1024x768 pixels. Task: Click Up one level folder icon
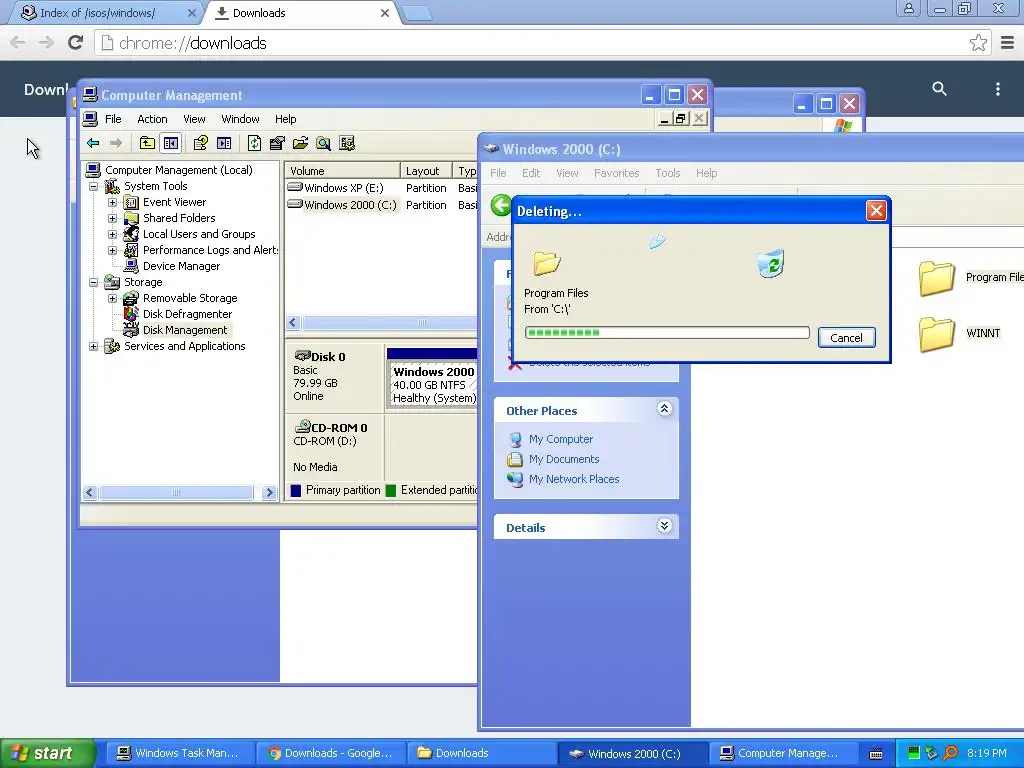point(148,143)
